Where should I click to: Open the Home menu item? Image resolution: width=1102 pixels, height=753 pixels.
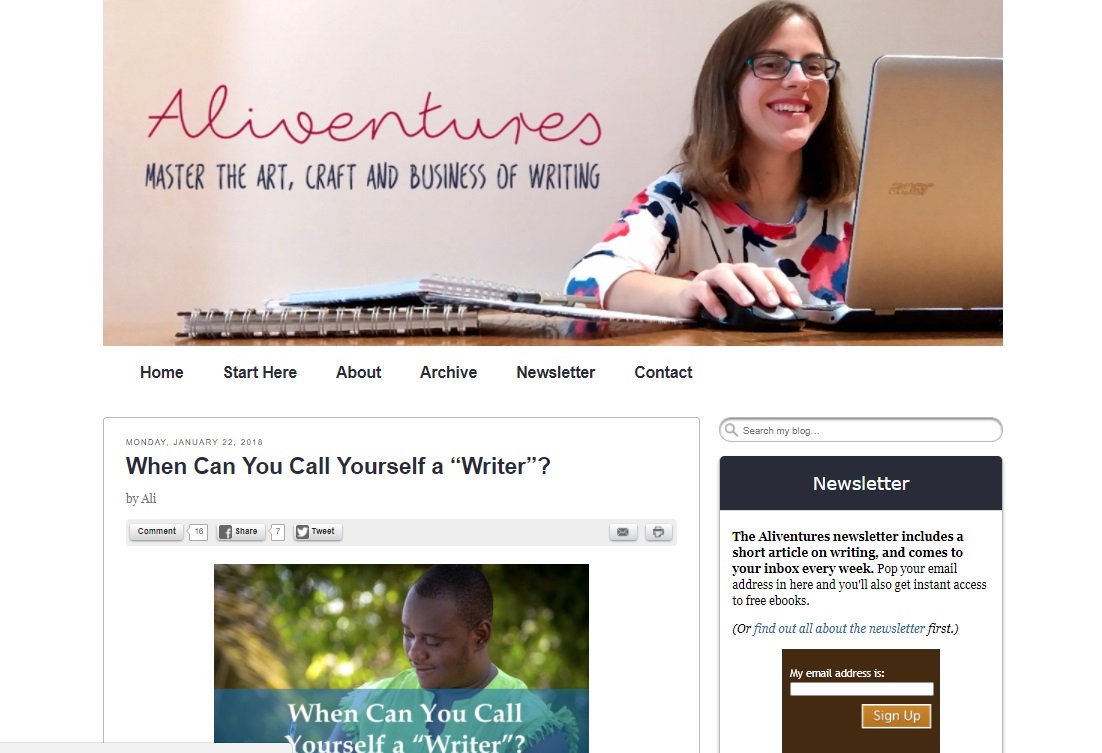[x=162, y=373]
